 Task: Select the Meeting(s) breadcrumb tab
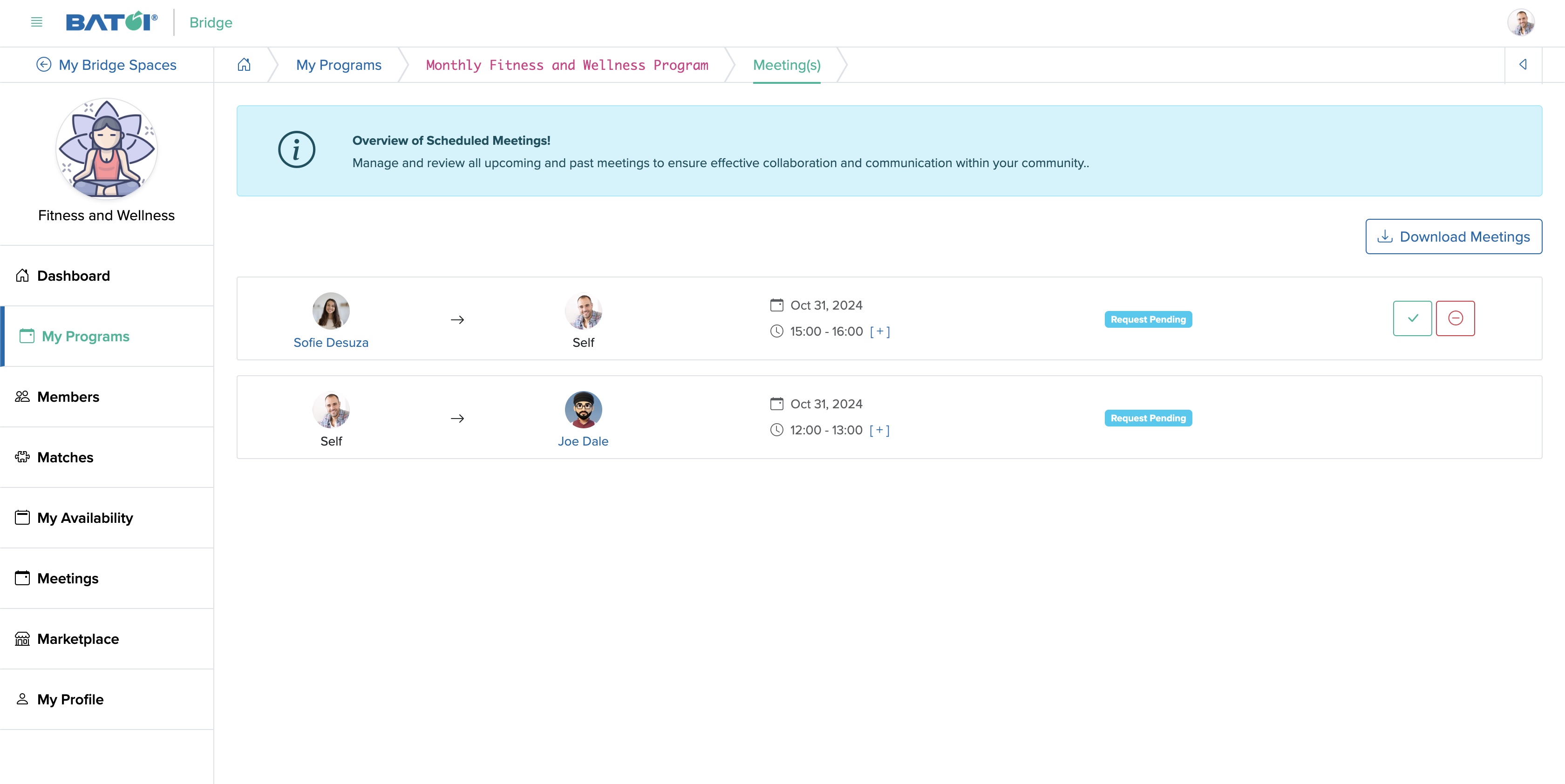click(786, 64)
